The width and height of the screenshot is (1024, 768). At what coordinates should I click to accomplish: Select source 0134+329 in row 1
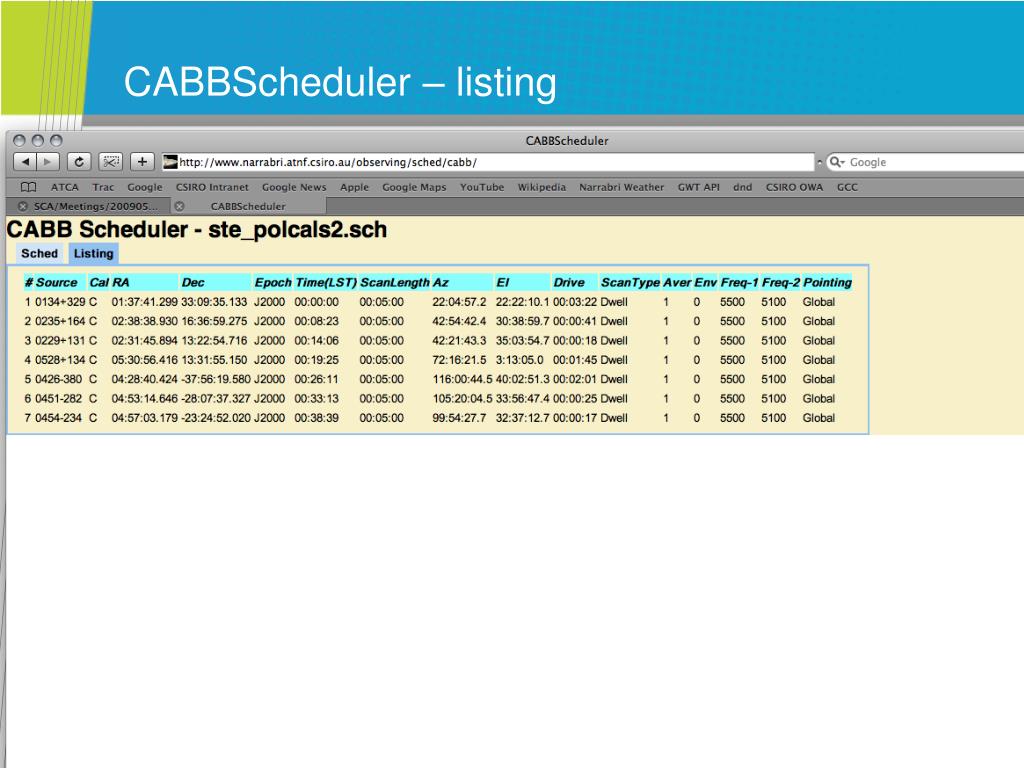59,302
